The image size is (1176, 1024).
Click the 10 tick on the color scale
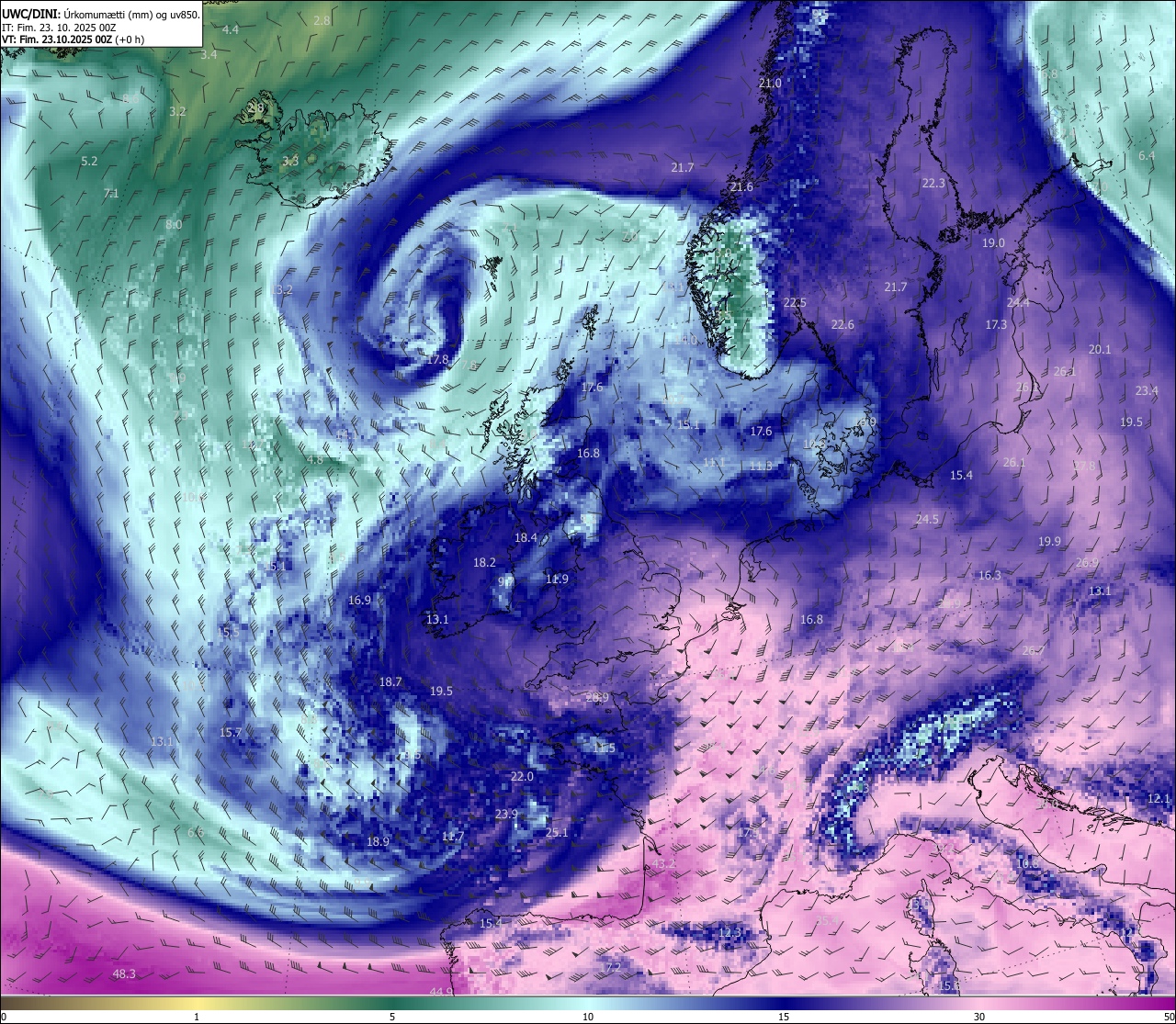[x=588, y=1017]
